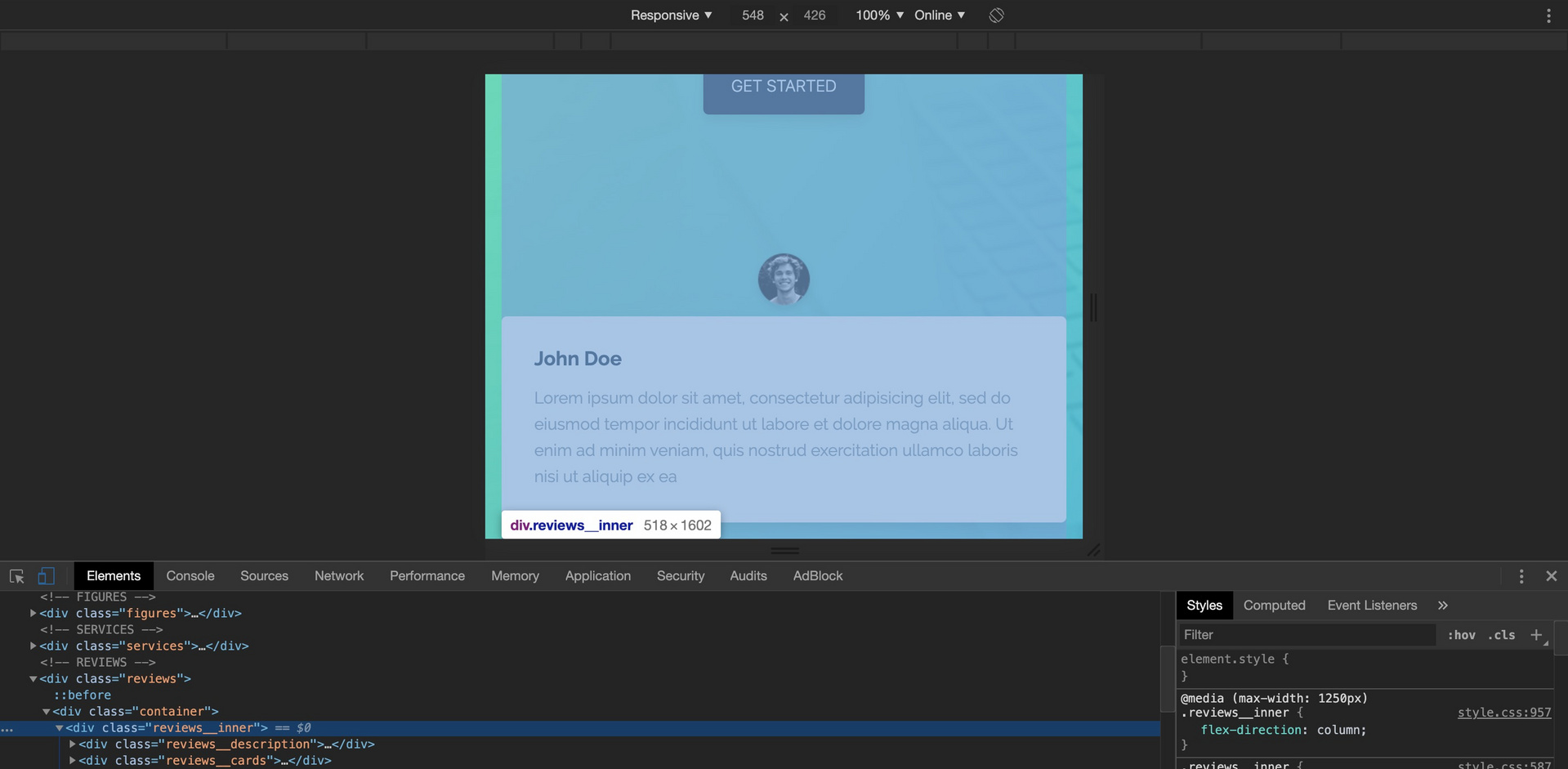Viewport: 1568px width, 769px height.
Task: Open the style.css:587 source link
Action: tap(1503, 765)
